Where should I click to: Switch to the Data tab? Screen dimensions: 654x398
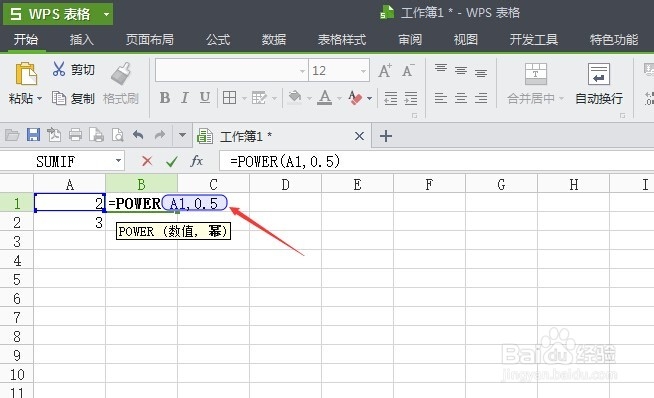pyautogui.click(x=274, y=40)
